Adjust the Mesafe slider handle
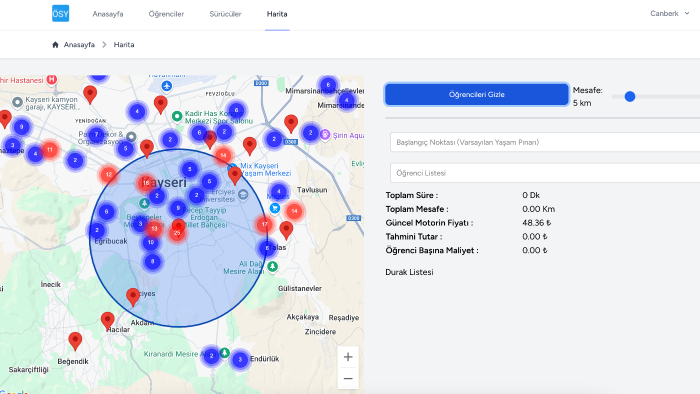The height and width of the screenshot is (394, 700). click(x=629, y=96)
